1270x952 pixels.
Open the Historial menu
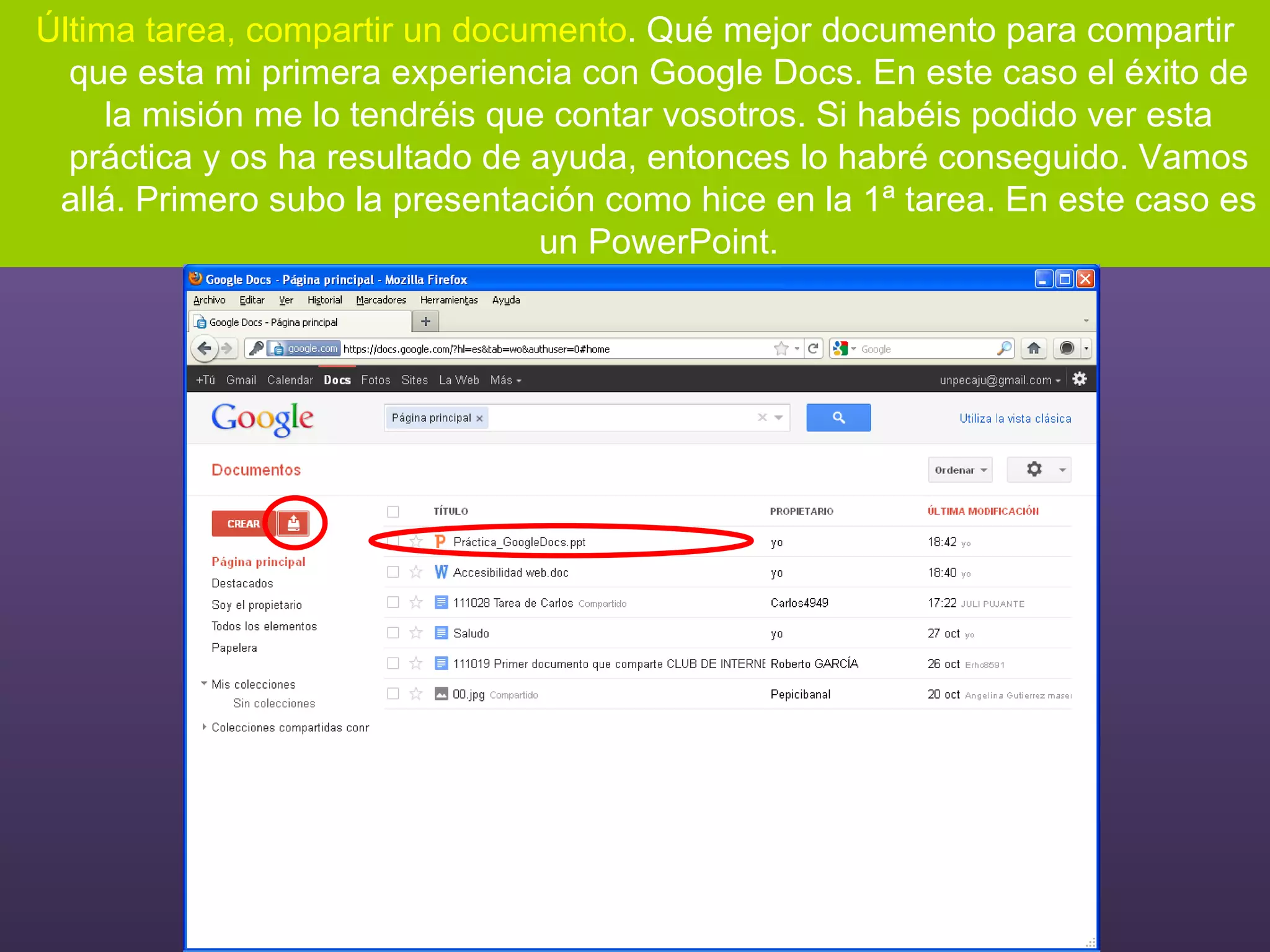pyautogui.click(x=324, y=300)
